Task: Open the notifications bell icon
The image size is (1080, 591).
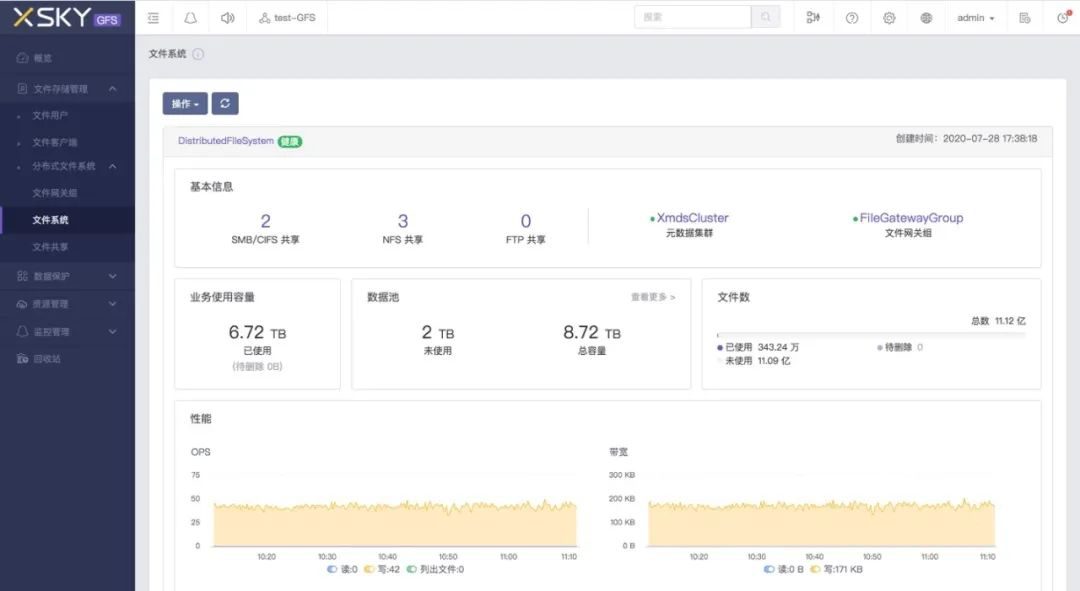Action: tap(190, 17)
